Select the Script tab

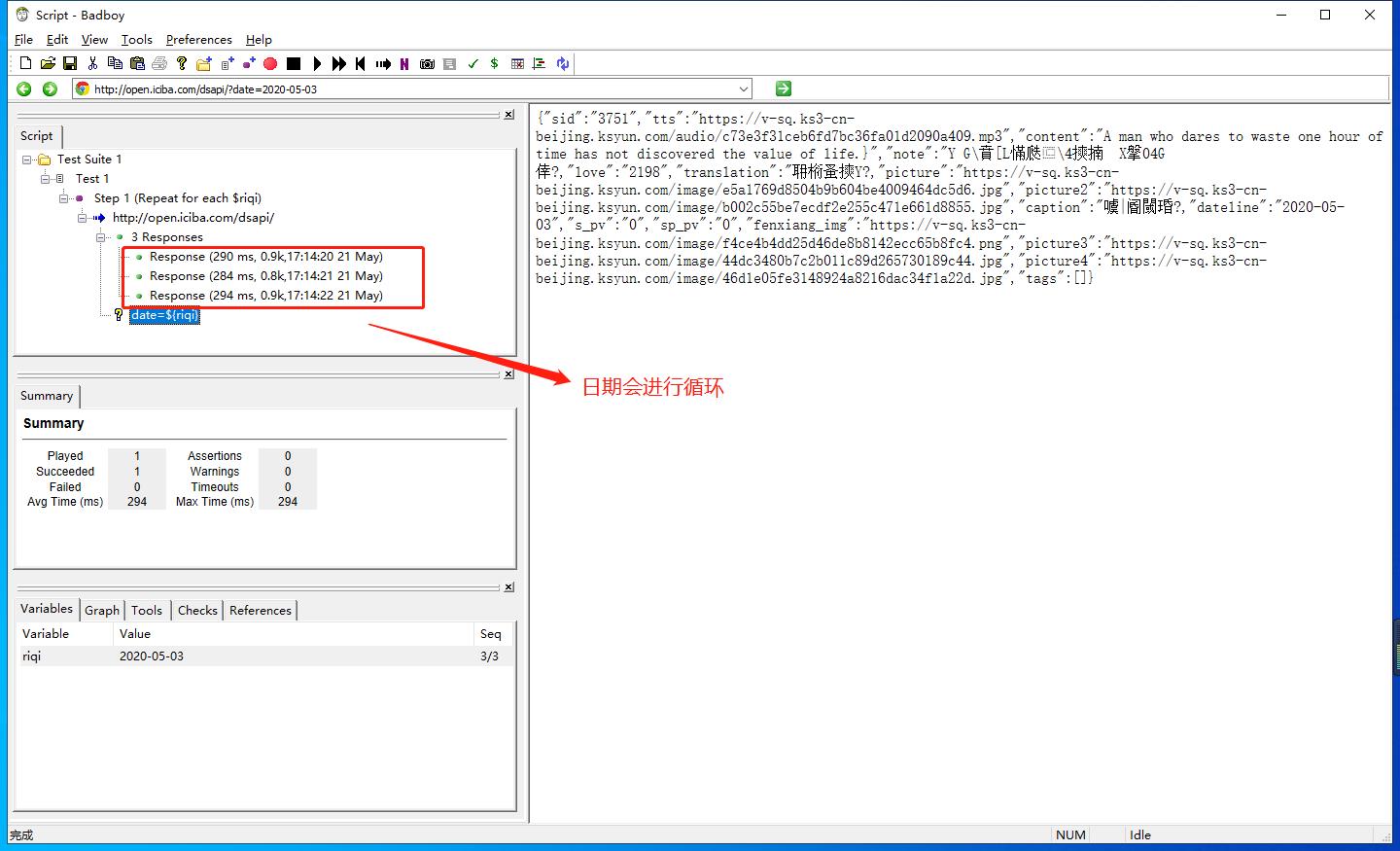(x=37, y=136)
